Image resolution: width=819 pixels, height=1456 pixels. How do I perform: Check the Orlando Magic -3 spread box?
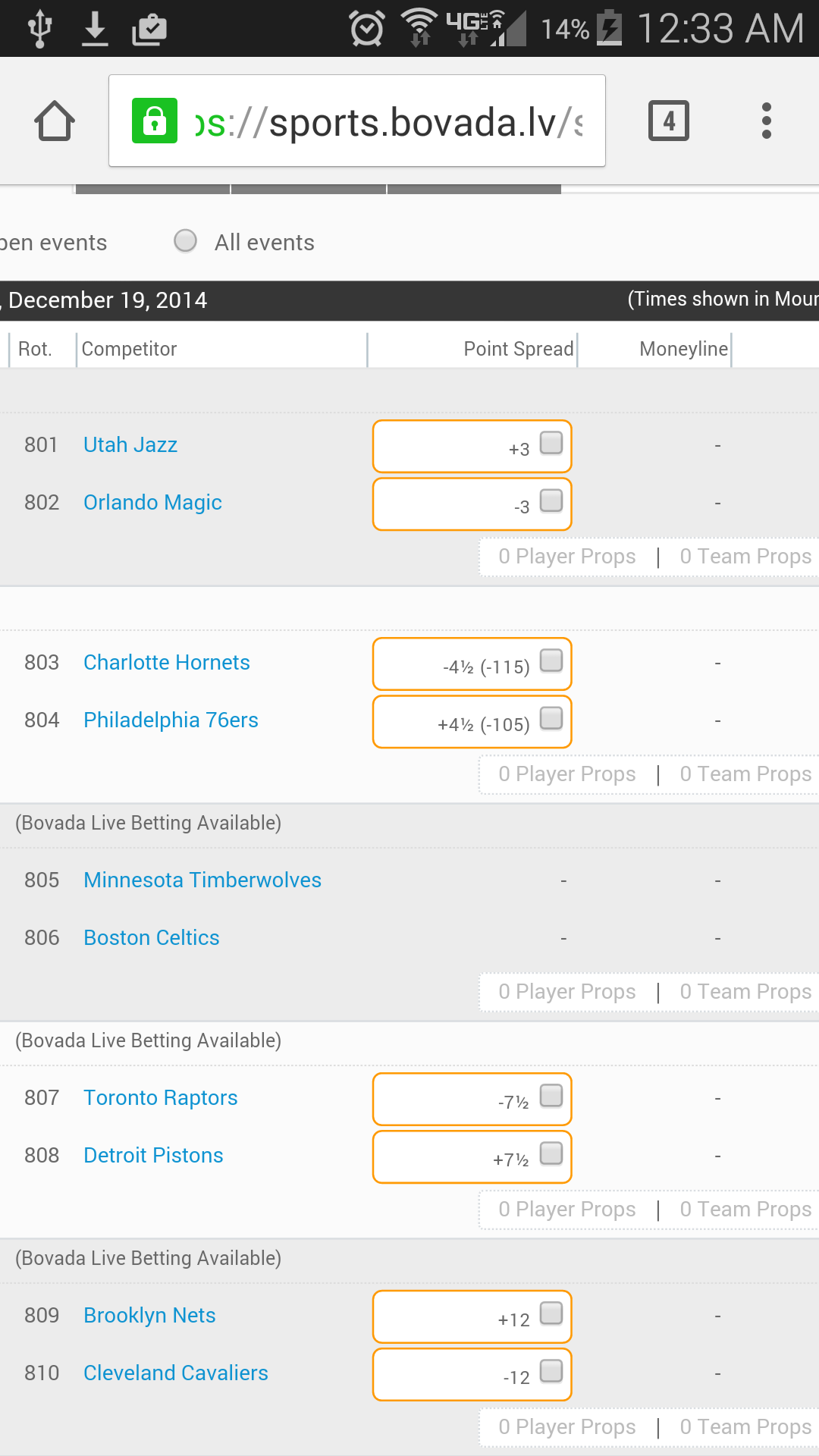click(551, 500)
